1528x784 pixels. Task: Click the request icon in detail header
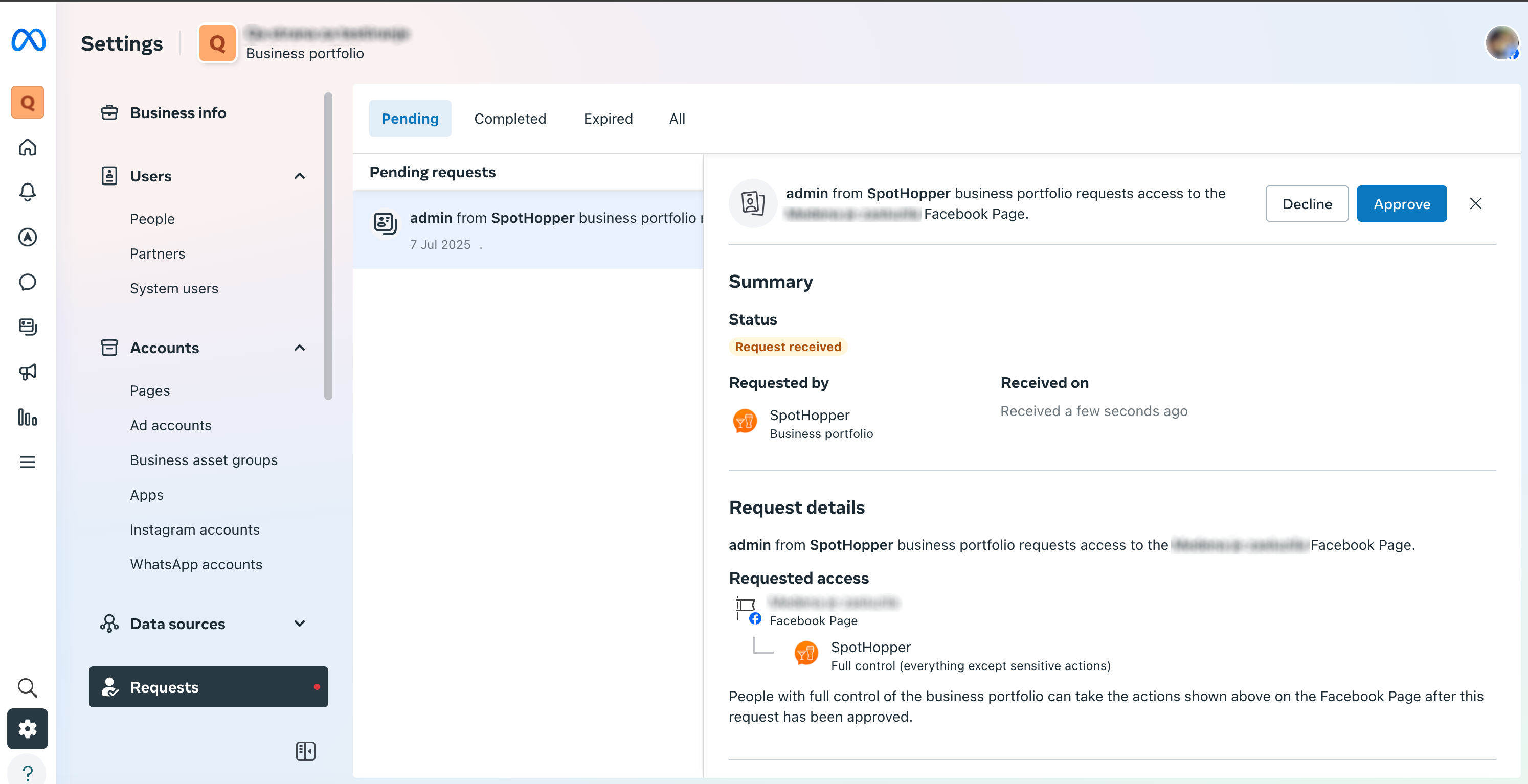pyautogui.click(x=753, y=203)
